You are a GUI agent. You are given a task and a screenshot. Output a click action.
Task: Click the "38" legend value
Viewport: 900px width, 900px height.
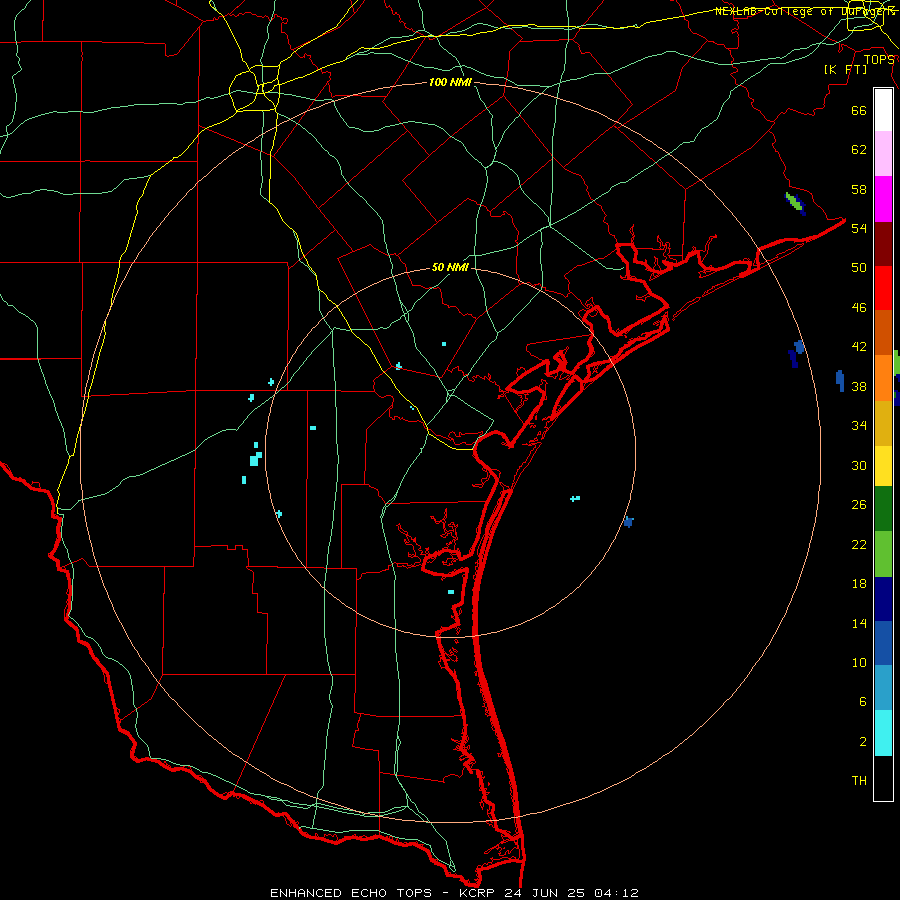tap(859, 386)
